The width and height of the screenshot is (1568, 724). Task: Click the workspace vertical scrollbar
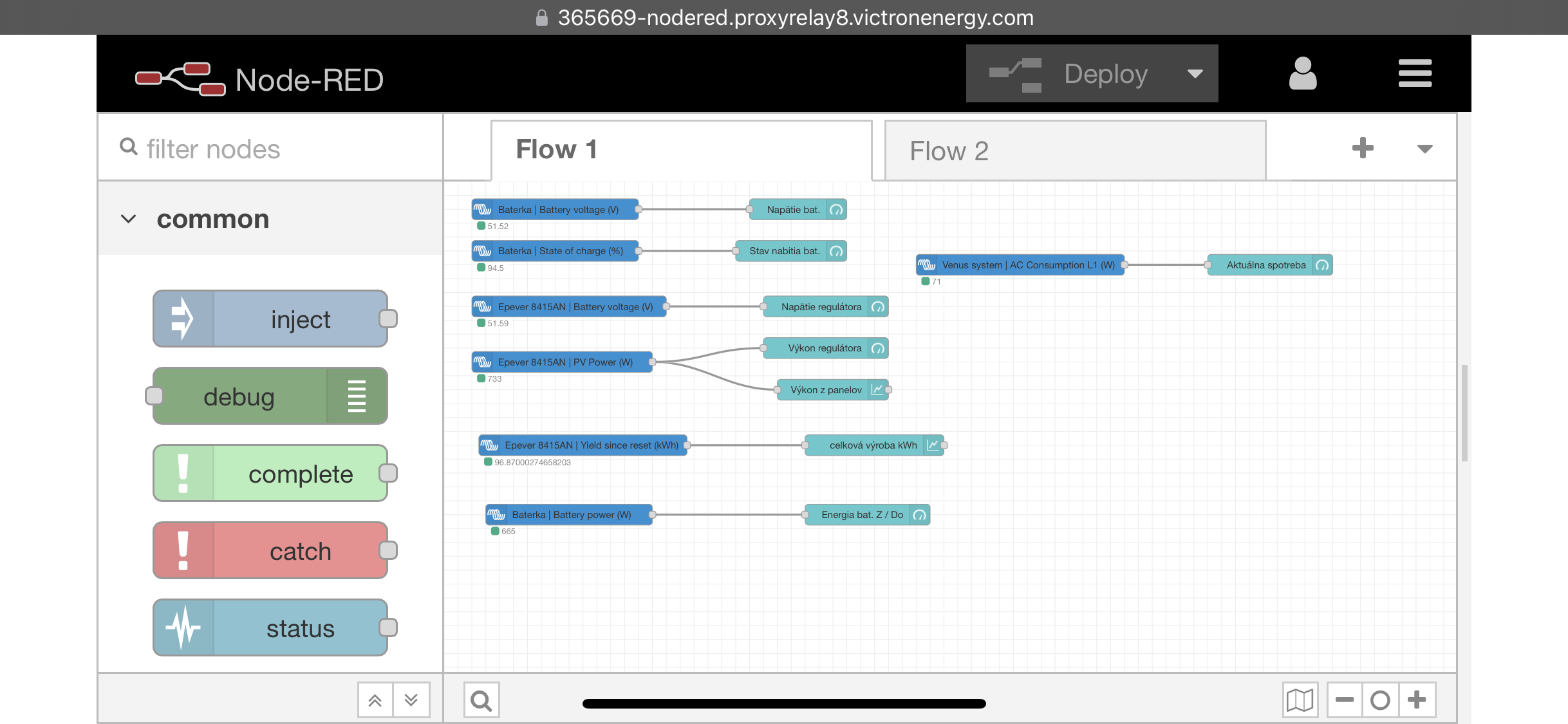click(x=1464, y=412)
